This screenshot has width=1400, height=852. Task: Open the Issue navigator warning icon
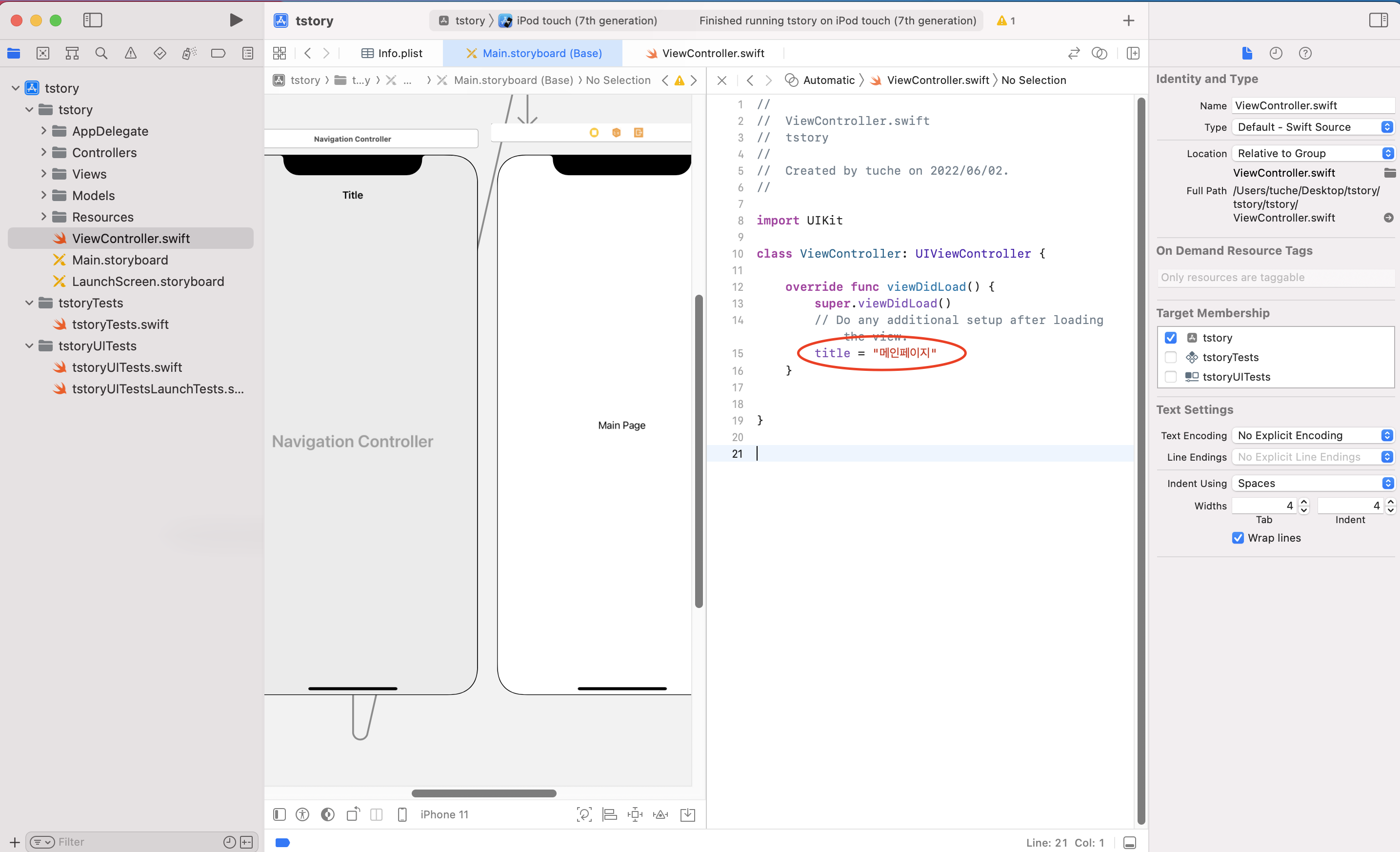[131, 53]
